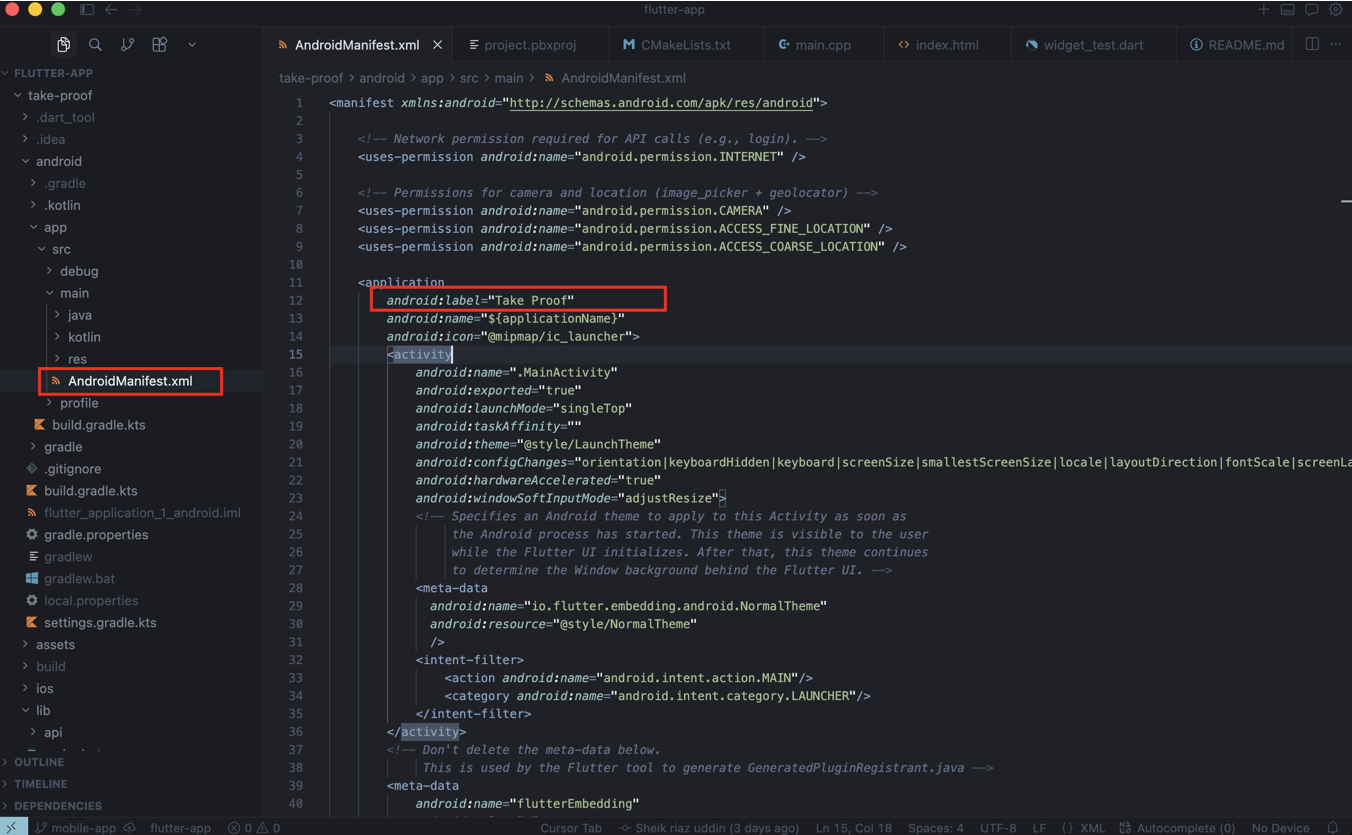The image size is (1352, 835).
Task: Click Cursor Tab in status bar
Action: 571,827
